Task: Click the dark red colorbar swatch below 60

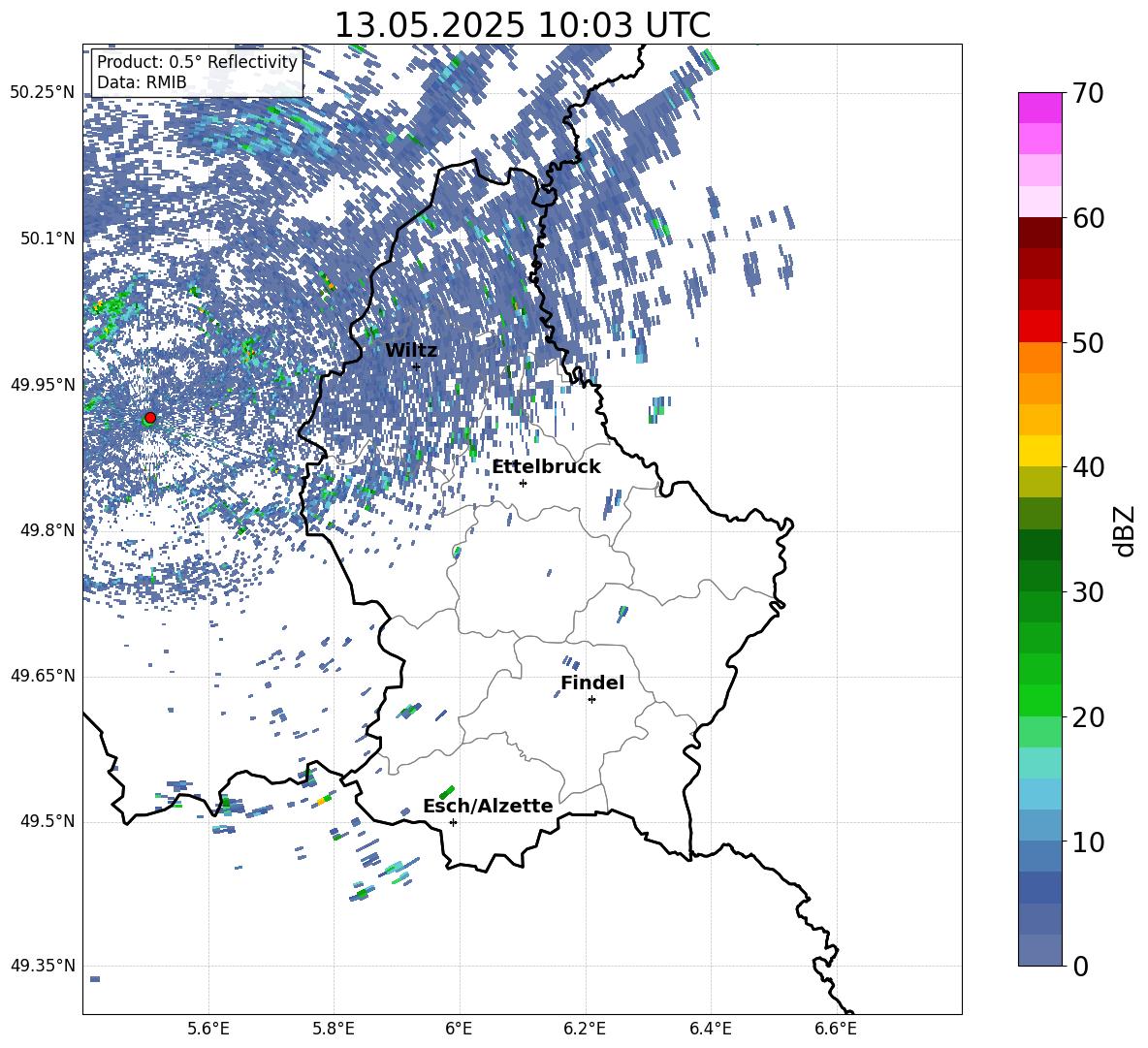Action: pos(1039,233)
